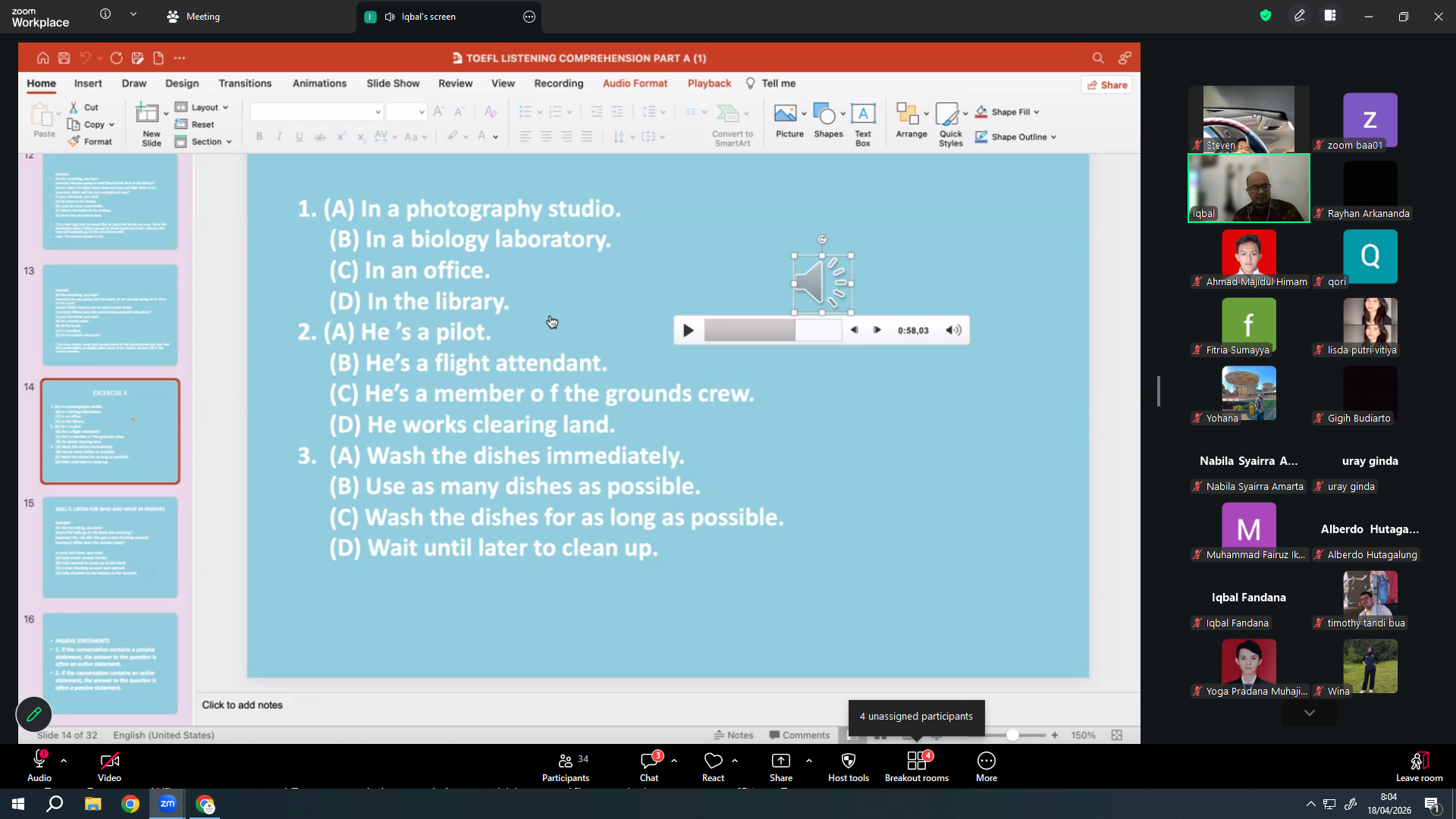Open Zoom Participants panel
Image resolution: width=1456 pixels, height=819 pixels.
pyautogui.click(x=566, y=767)
